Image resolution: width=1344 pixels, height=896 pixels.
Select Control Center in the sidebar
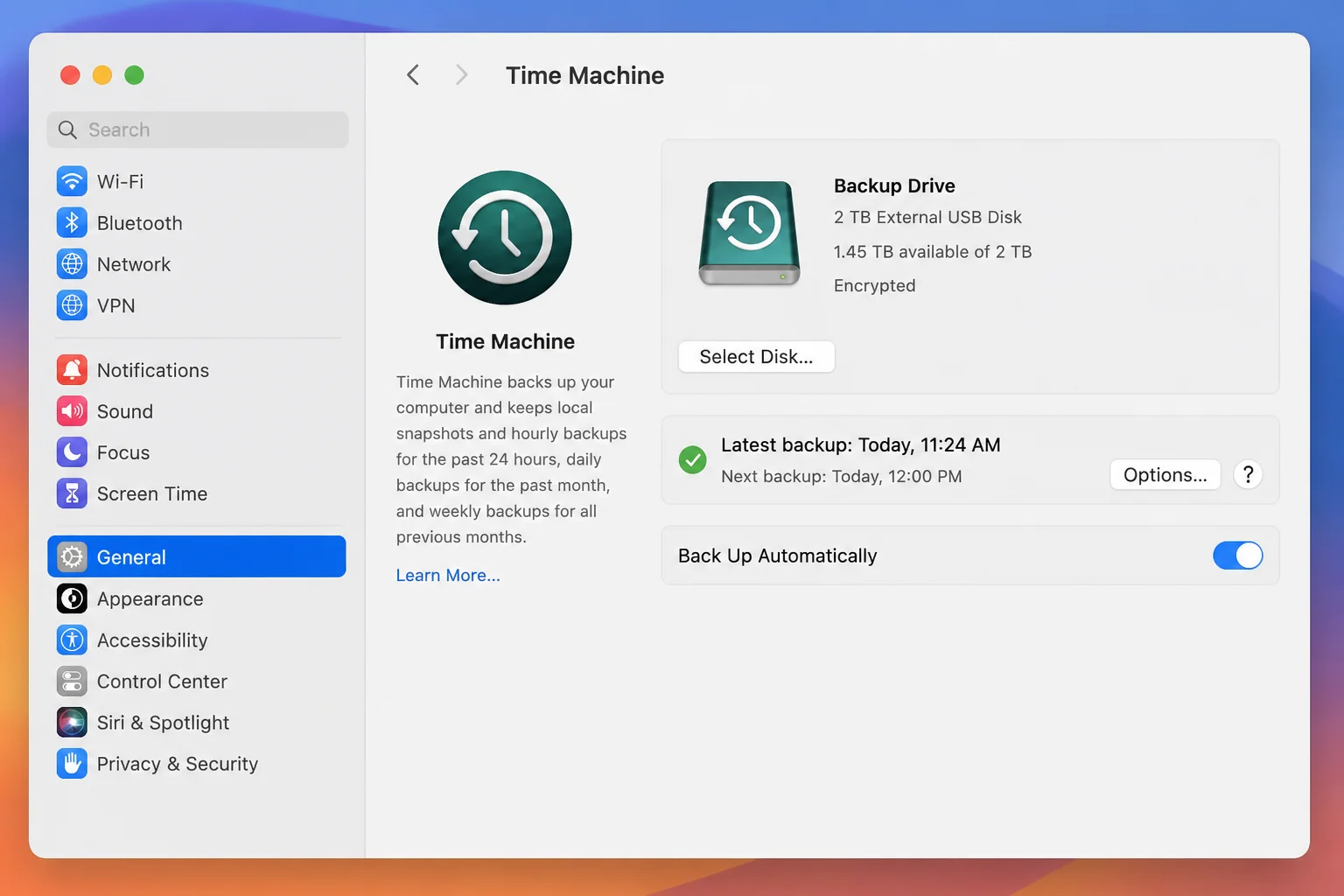[197, 681]
